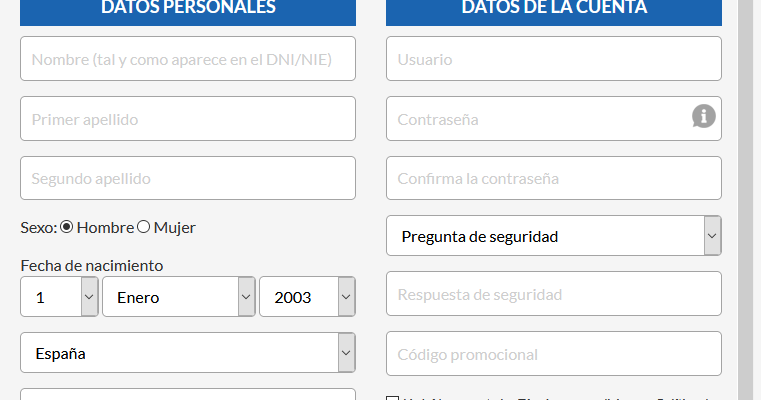Click the Segundo apellido field
Viewport: 761px width, 400px height.
pos(188,178)
